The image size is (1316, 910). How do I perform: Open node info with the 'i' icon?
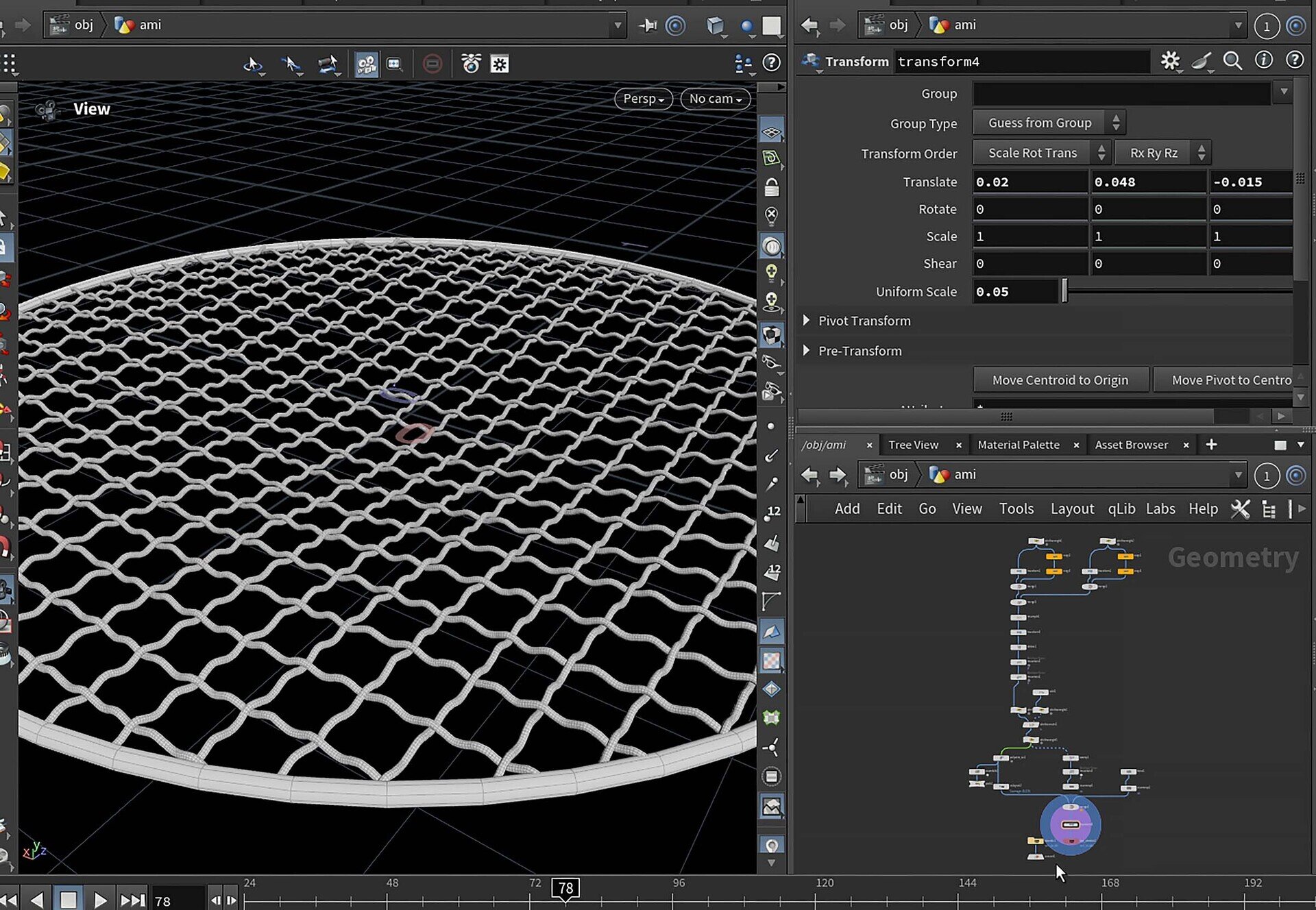pyautogui.click(x=1263, y=61)
